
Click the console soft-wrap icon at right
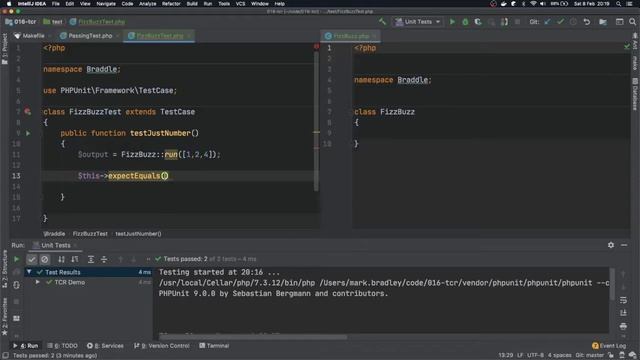[623, 300]
